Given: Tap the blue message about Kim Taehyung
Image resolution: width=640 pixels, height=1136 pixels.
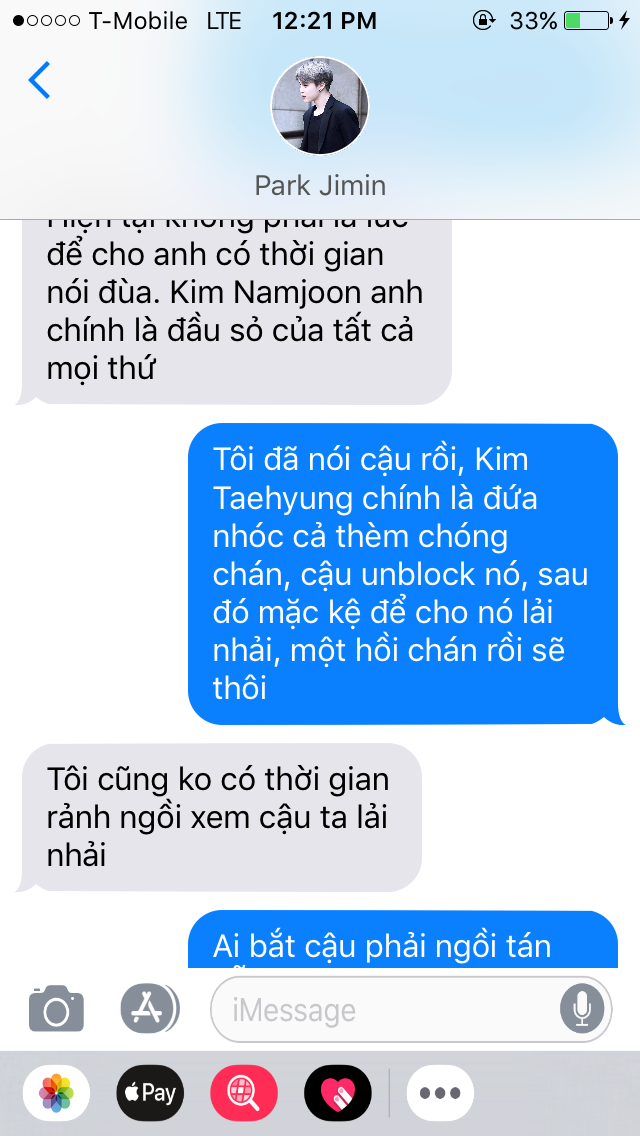Looking at the screenshot, I should click(403, 575).
